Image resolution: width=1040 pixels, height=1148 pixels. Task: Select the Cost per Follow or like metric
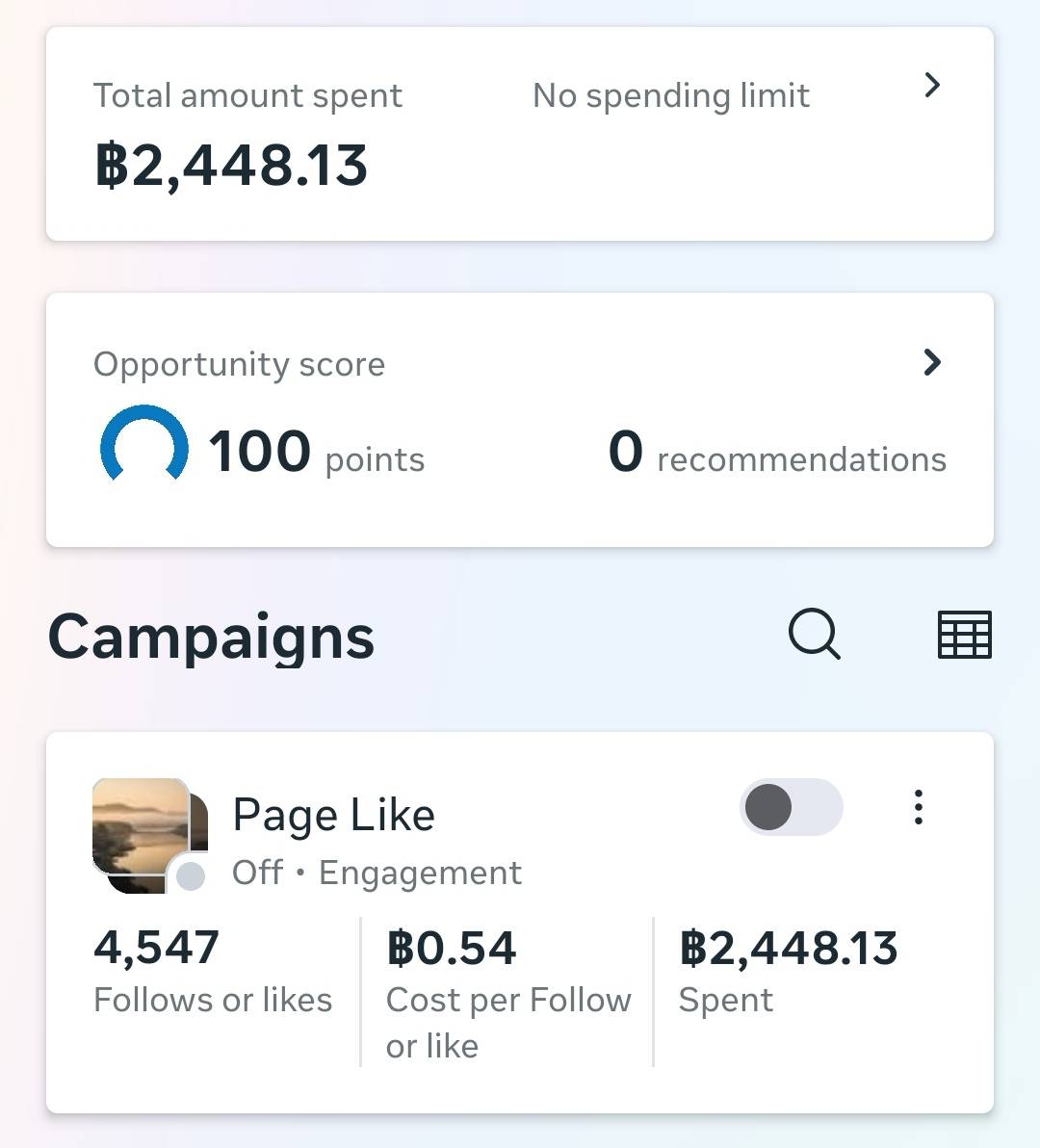point(507,992)
